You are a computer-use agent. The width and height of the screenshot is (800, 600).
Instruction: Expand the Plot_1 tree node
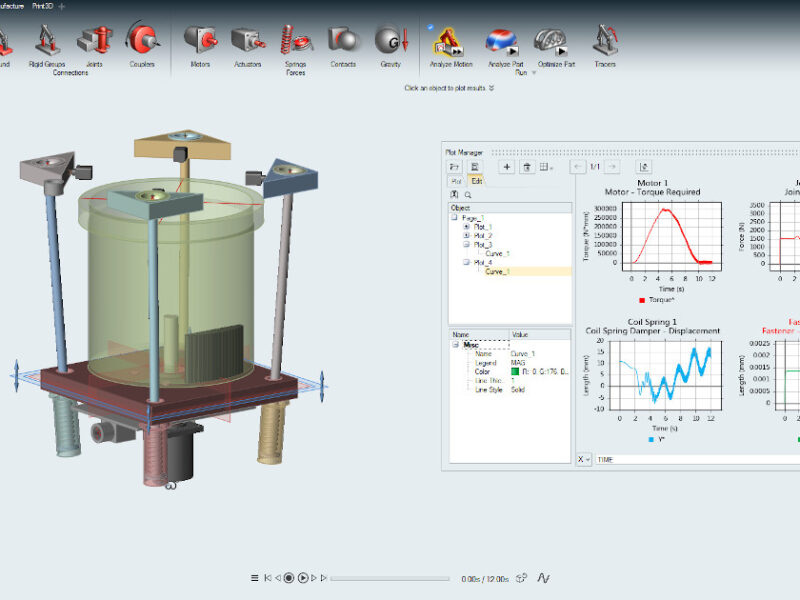click(x=466, y=227)
